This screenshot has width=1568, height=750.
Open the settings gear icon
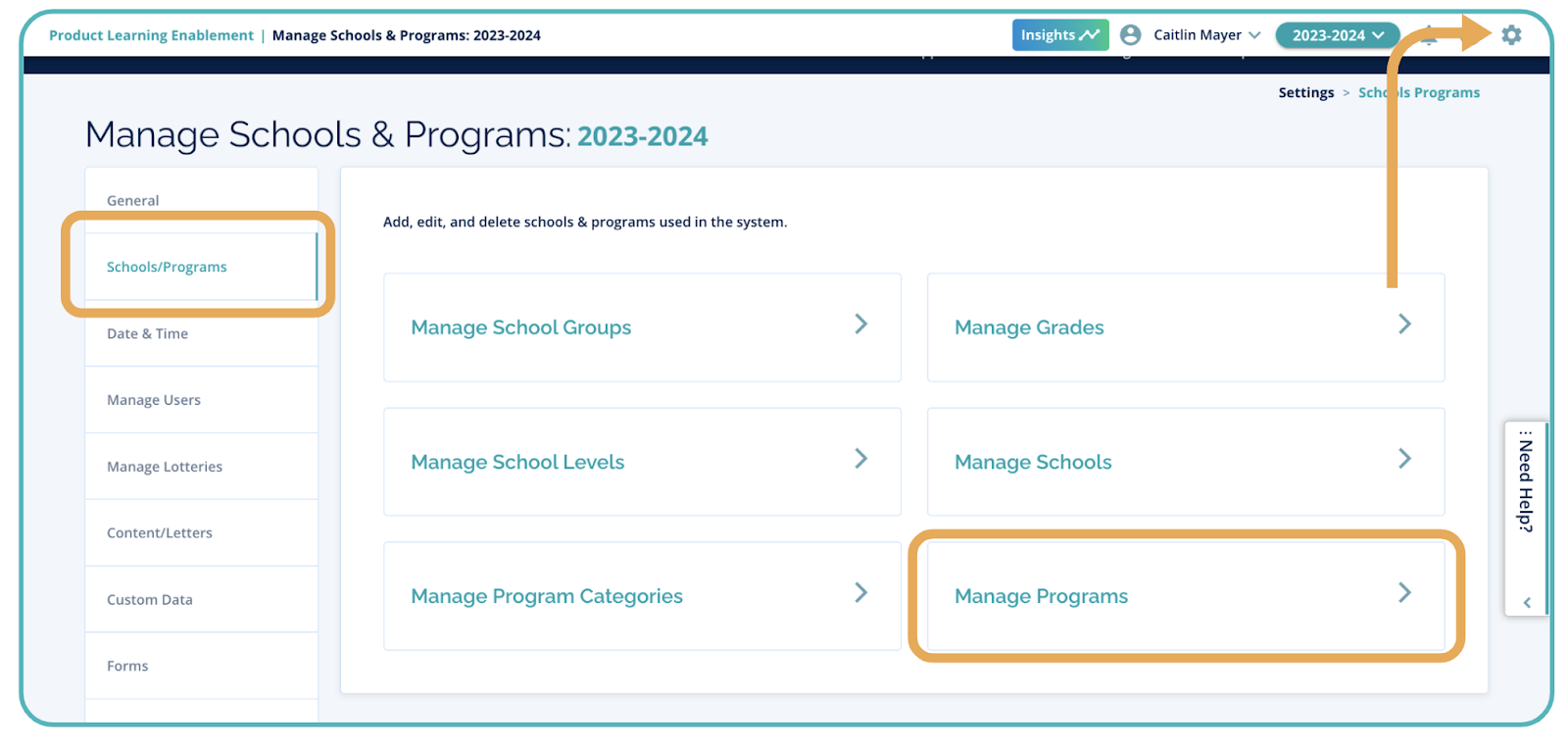[x=1511, y=35]
